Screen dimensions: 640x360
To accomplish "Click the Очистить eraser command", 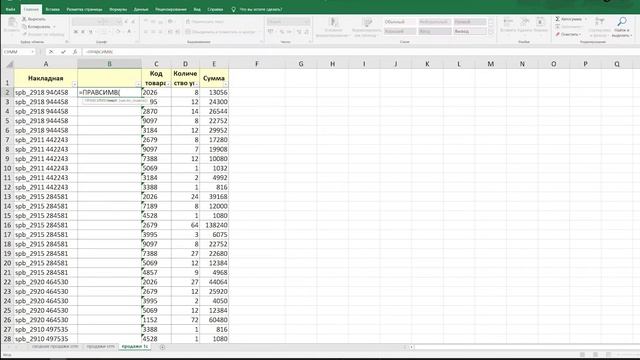I will 567,34.
